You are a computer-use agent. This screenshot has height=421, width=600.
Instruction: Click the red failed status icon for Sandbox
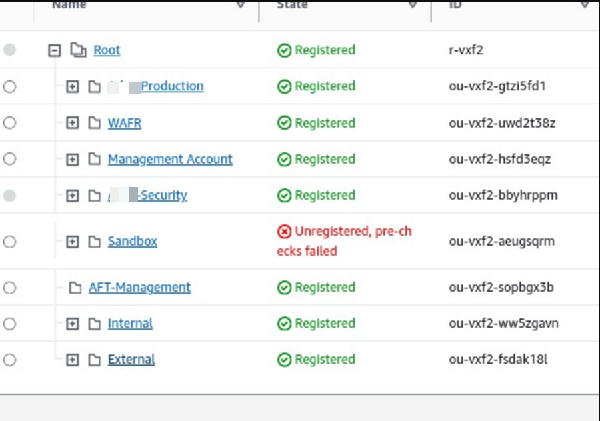coord(284,231)
